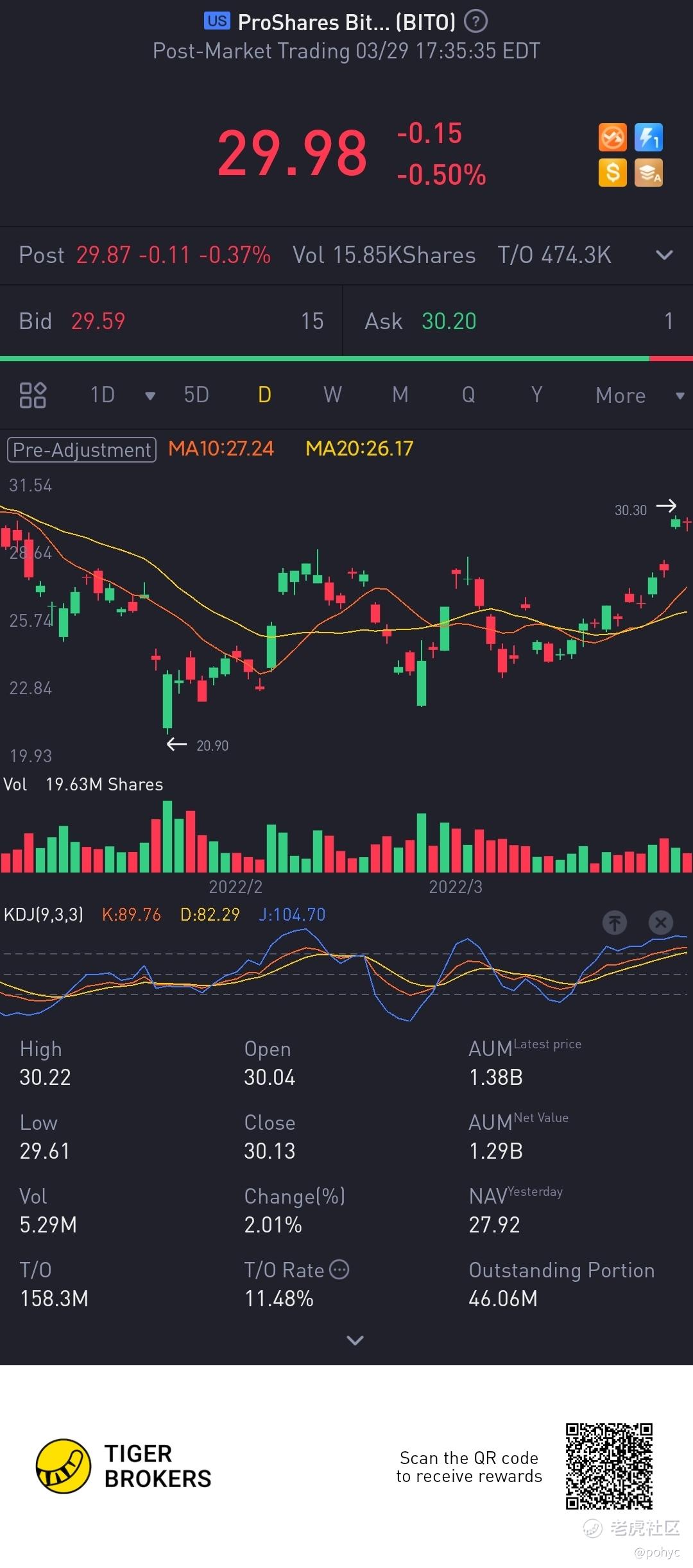This screenshot has width=693, height=1568.
Task: Tap the Vol 19.63M Shares label
Action: click(x=83, y=784)
